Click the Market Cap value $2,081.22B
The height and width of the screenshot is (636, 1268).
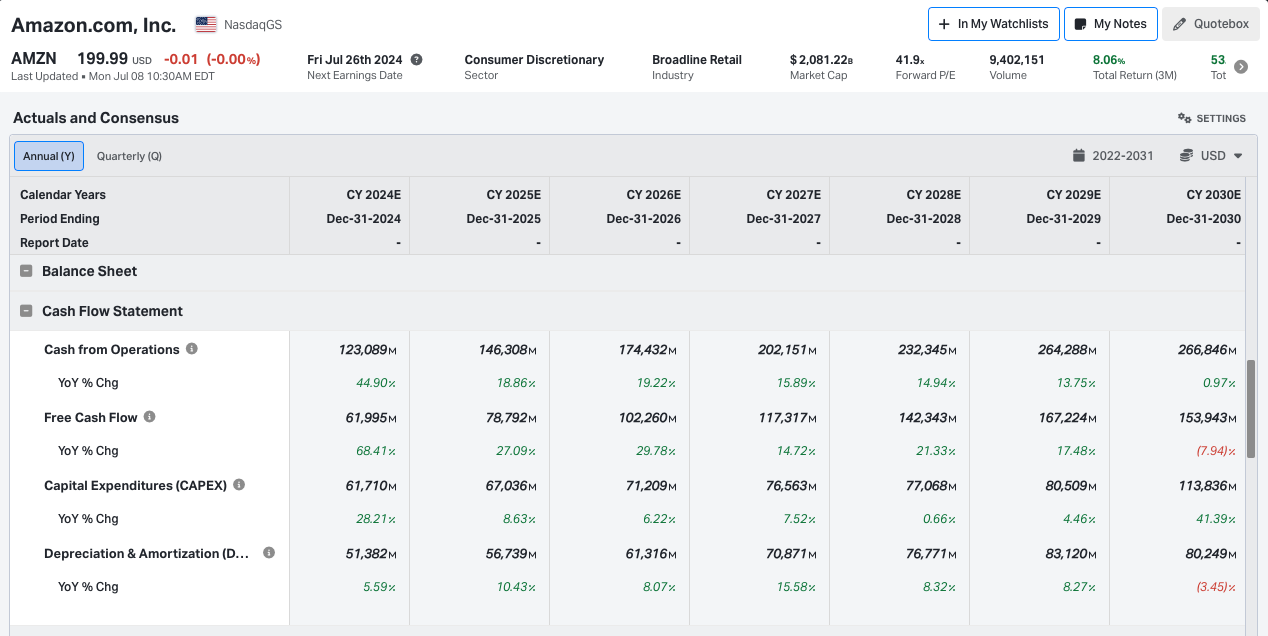pos(821,60)
